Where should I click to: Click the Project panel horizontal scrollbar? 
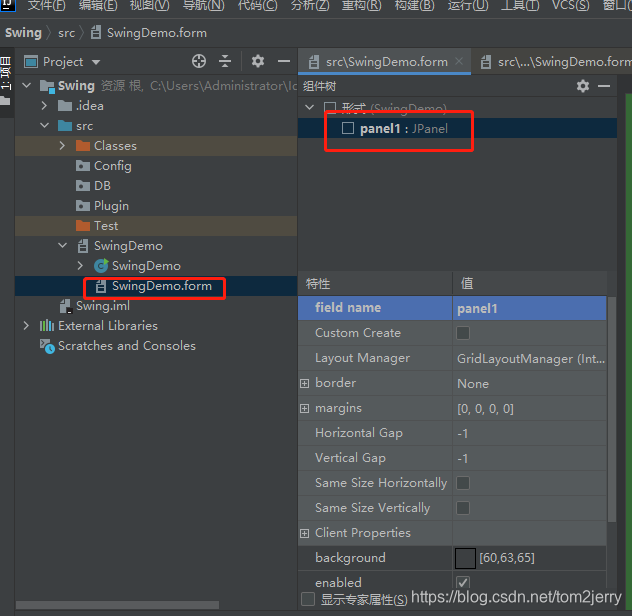point(117,605)
